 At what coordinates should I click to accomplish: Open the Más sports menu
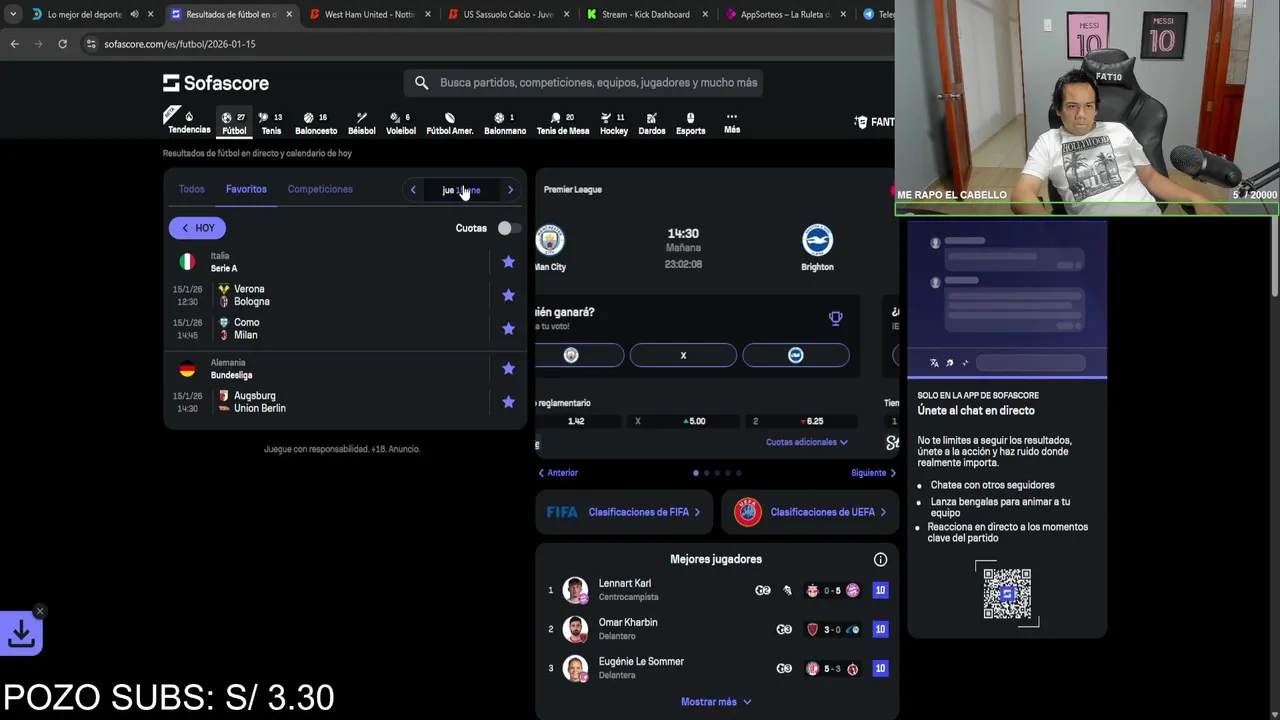(x=732, y=122)
